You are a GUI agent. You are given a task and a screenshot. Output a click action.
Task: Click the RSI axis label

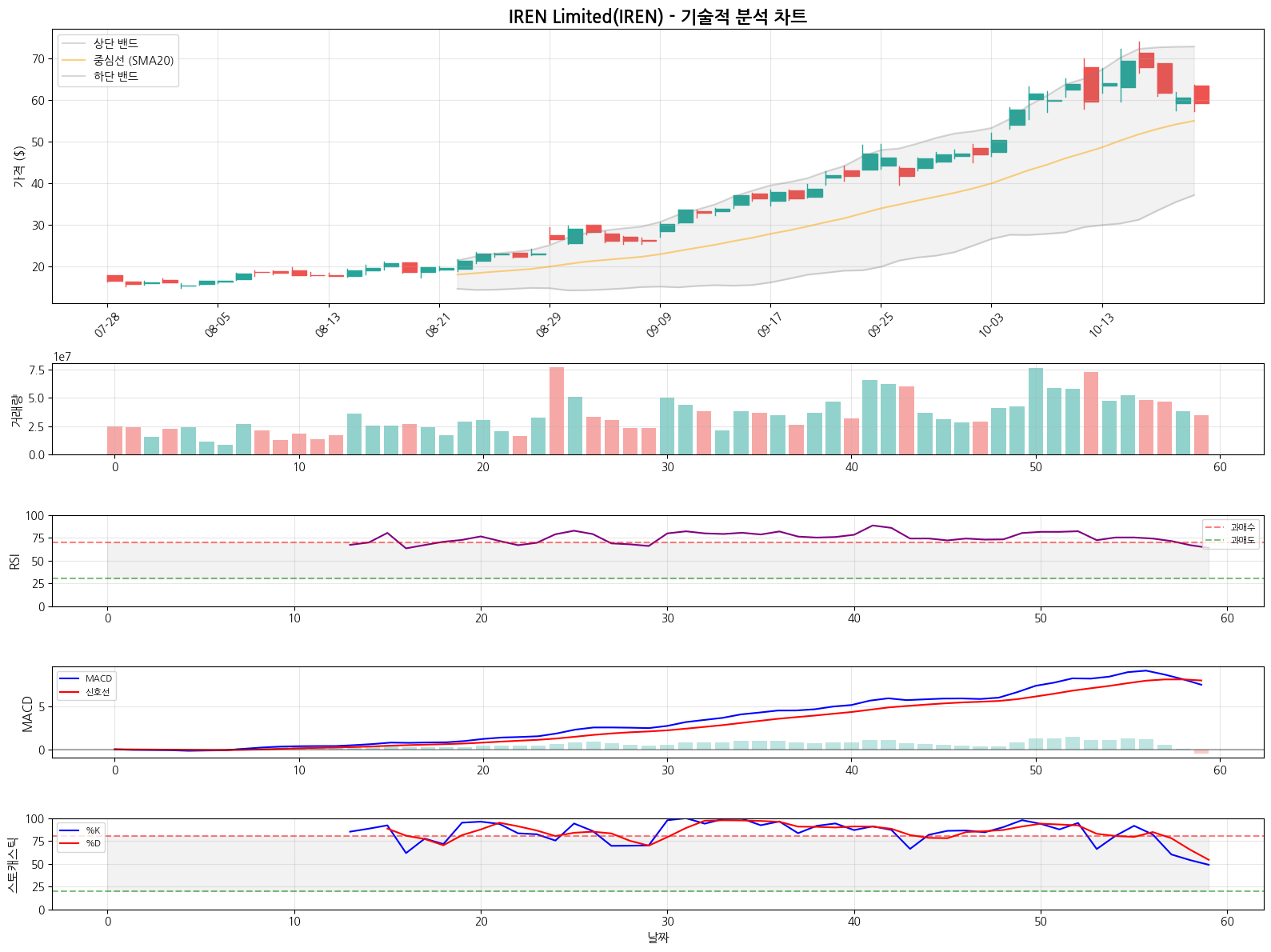coord(14,561)
